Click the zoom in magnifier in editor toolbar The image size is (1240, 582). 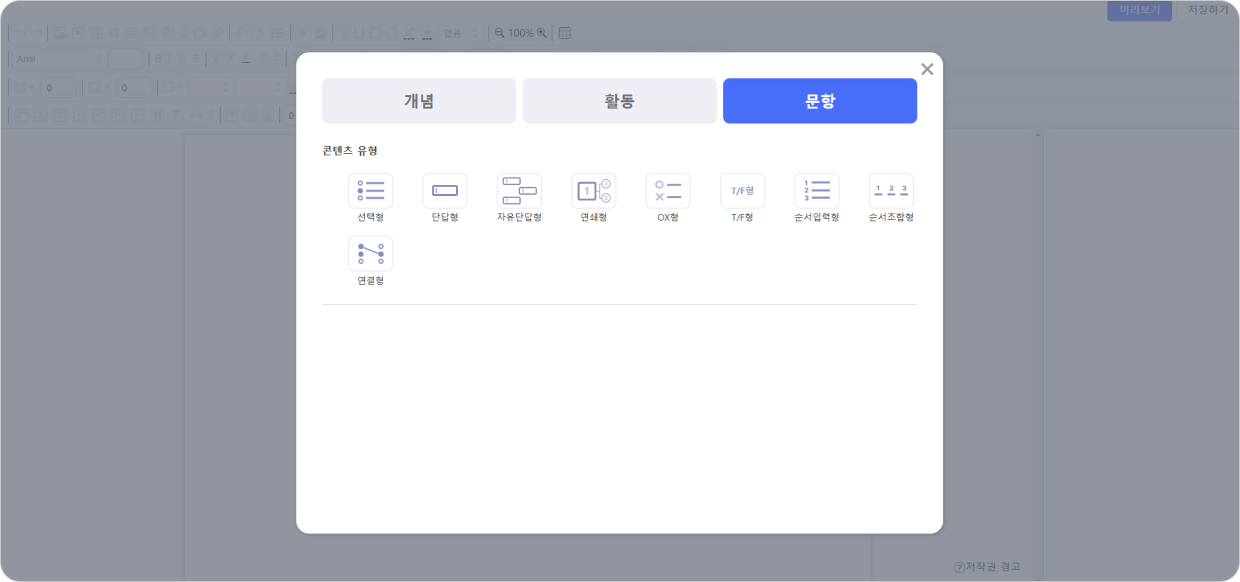pyautogui.click(x=542, y=33)
